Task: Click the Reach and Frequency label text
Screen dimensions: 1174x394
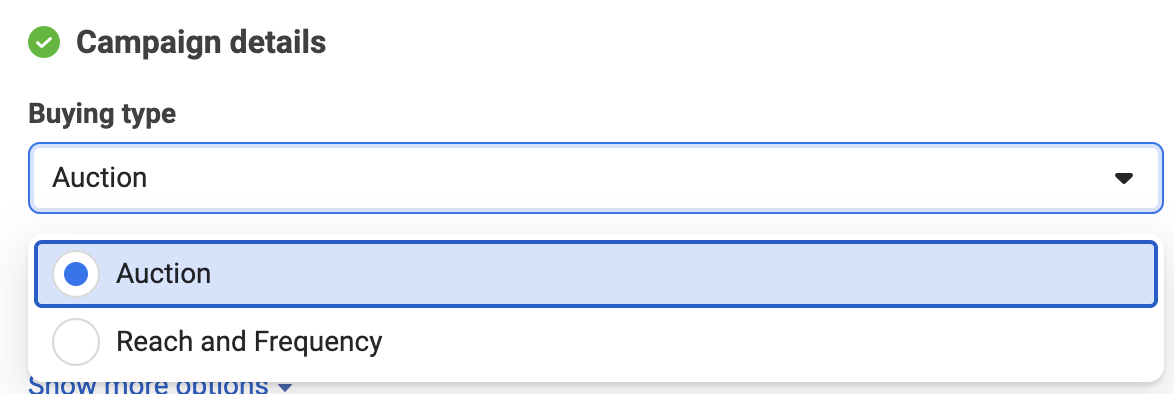Action: coord(249,342)
